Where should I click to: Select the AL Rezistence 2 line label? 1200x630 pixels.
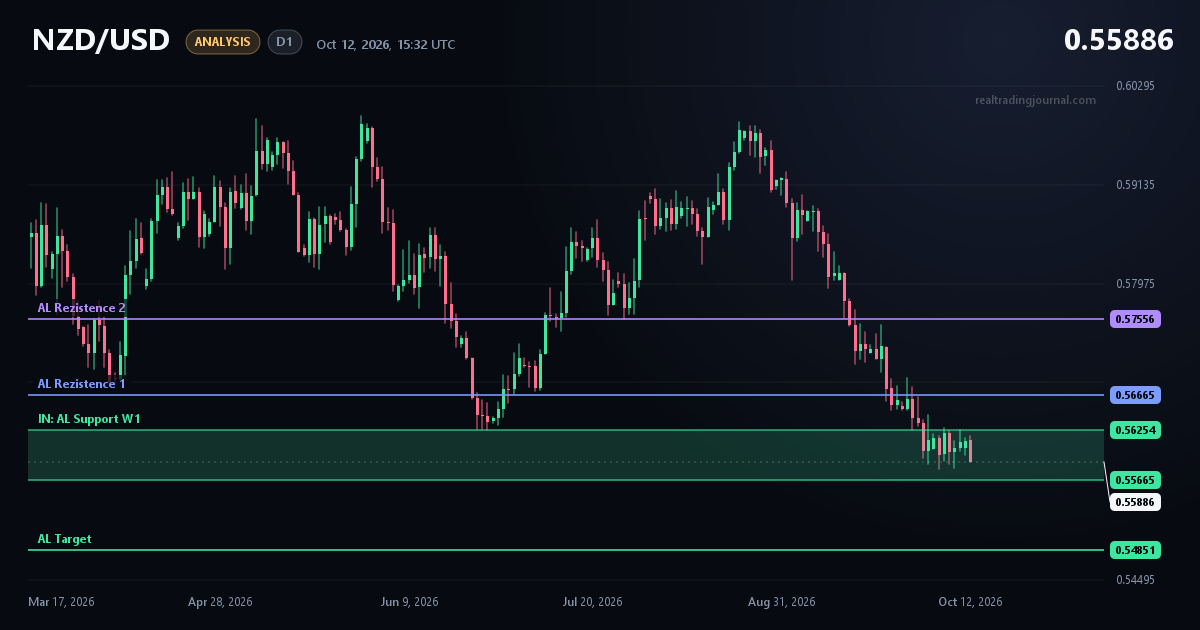tap(82, 308)
